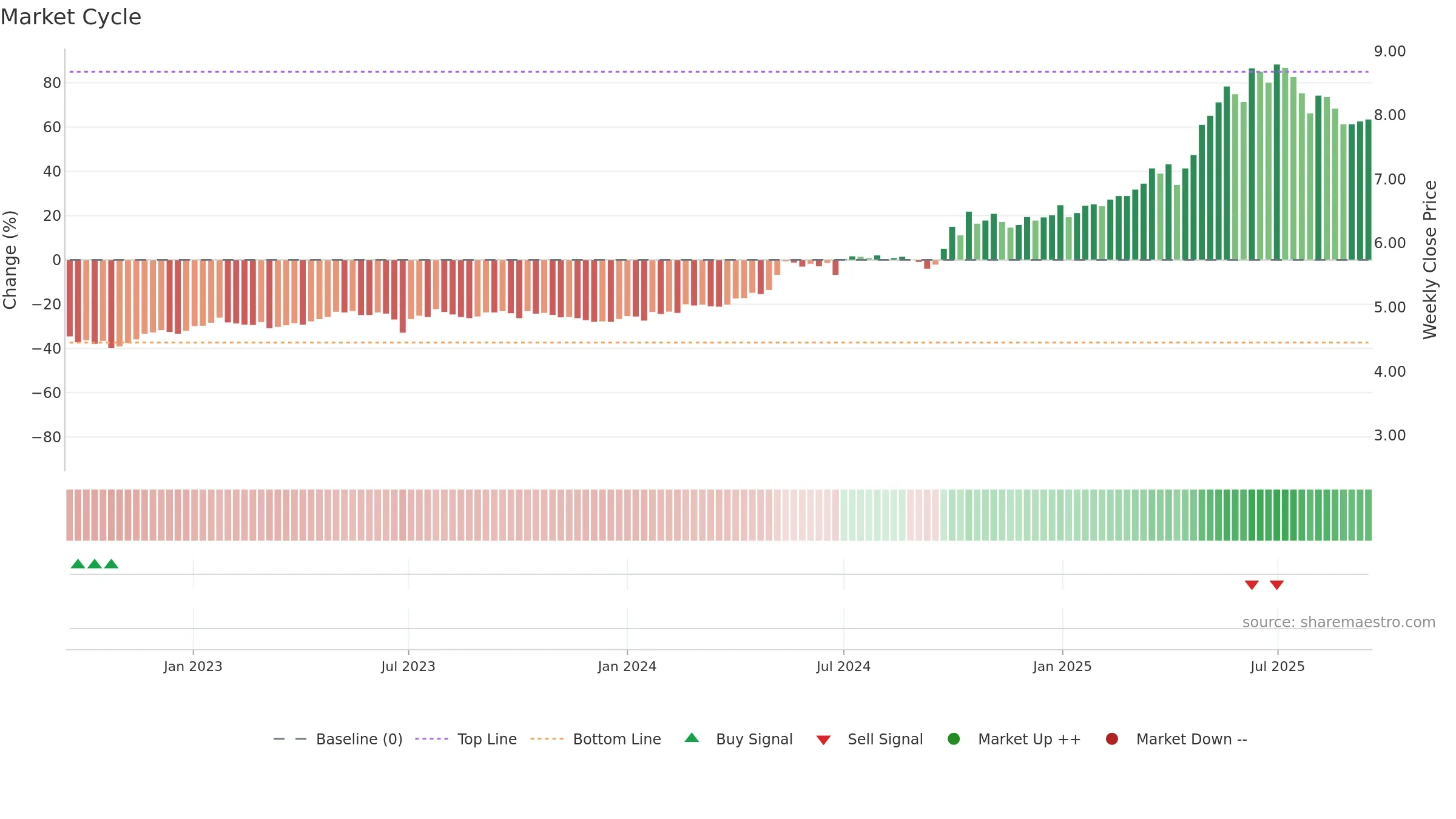Click the Weekly Close Price axis title
The image size is (1456, 819).
click(1430, 260)
